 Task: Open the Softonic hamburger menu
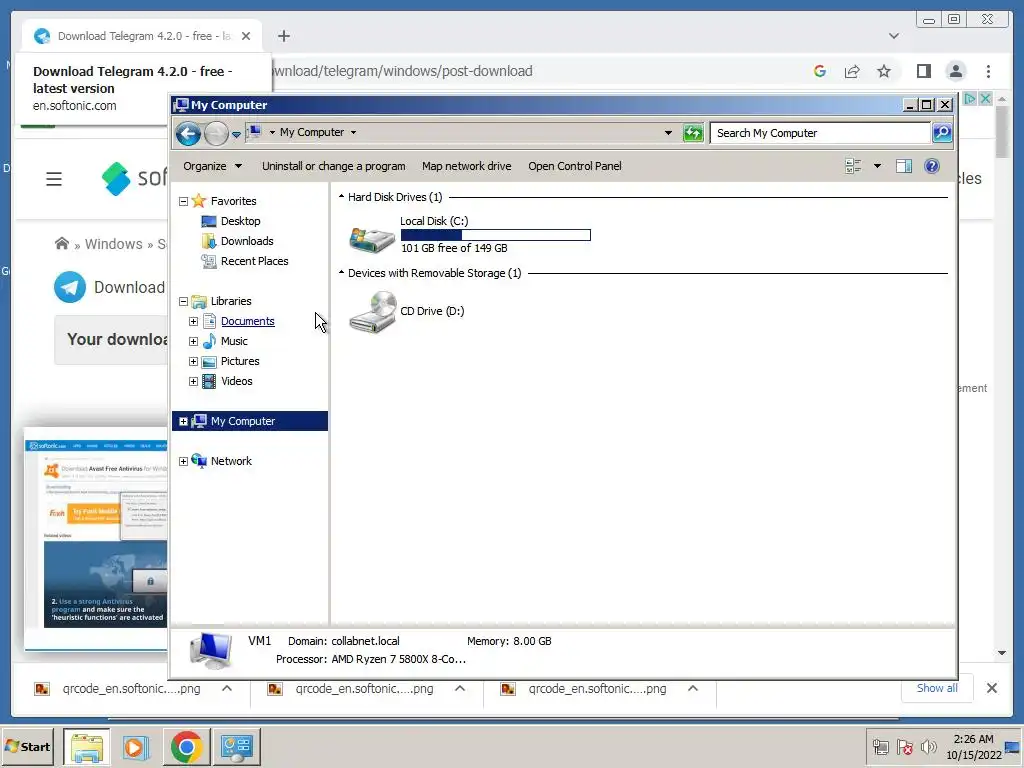pos(54,179)
